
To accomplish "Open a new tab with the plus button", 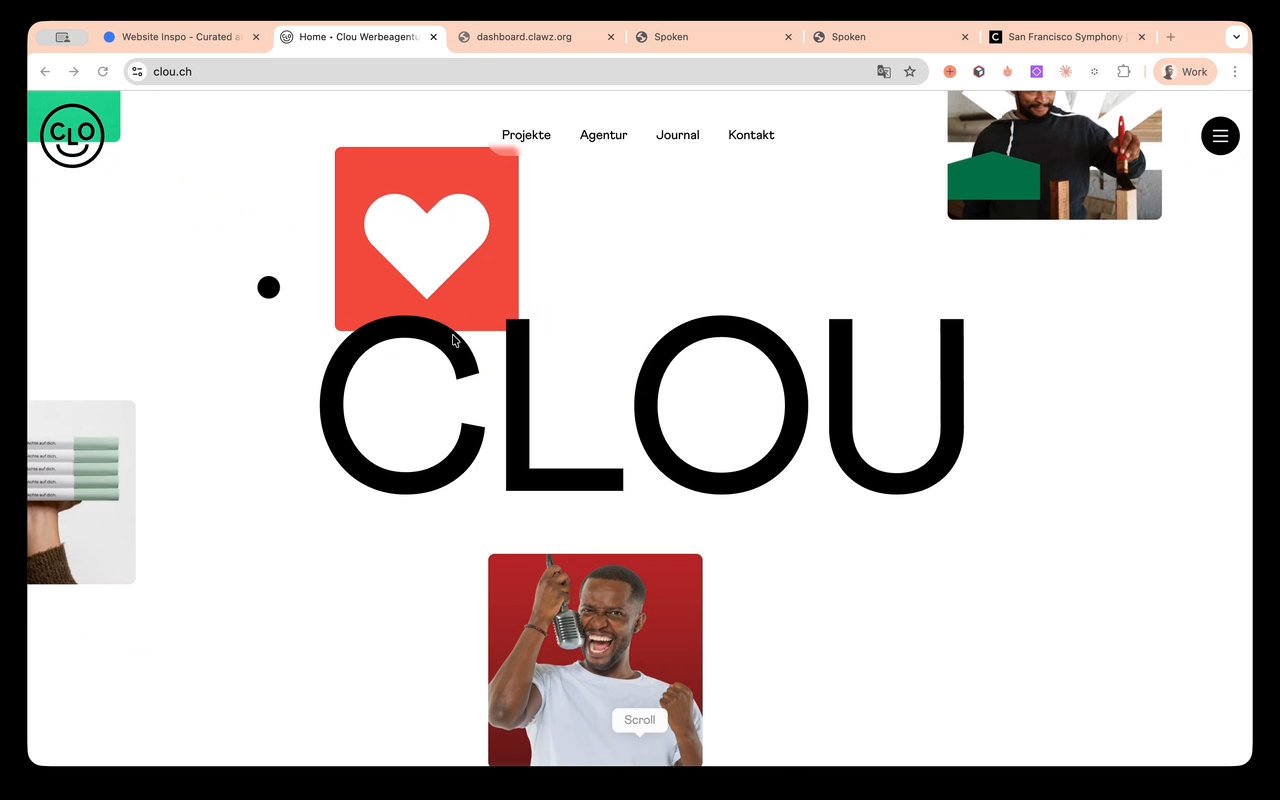I will pyautogui.click(x=1171, y=37).
